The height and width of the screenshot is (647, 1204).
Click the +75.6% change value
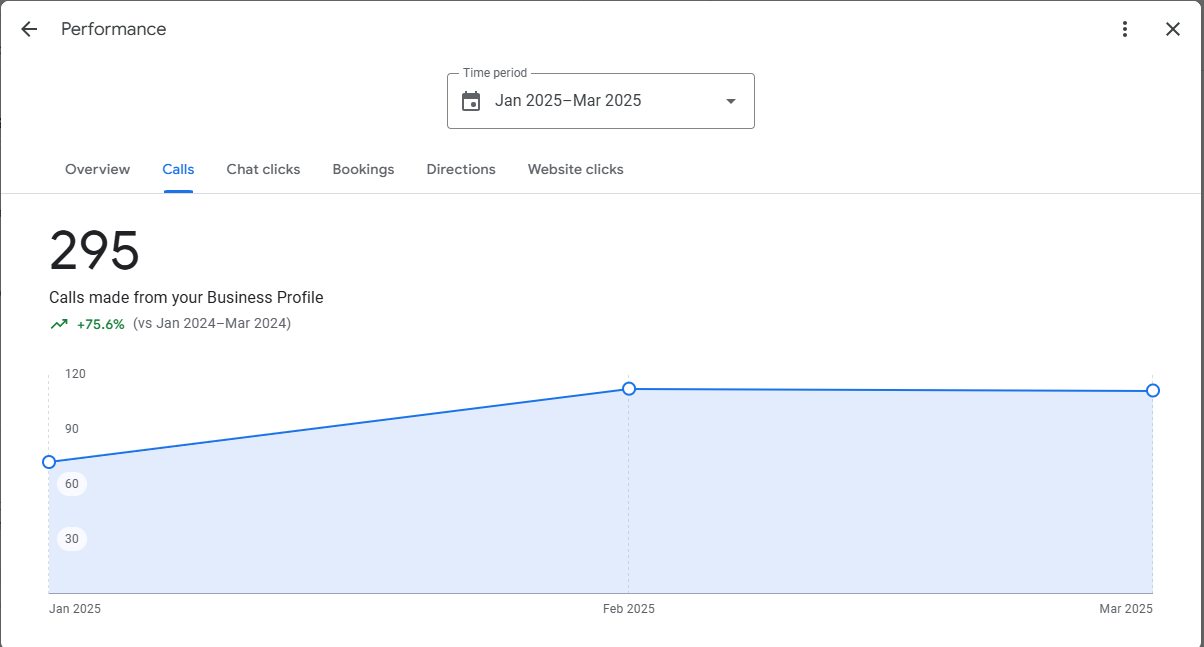(101, 324)
